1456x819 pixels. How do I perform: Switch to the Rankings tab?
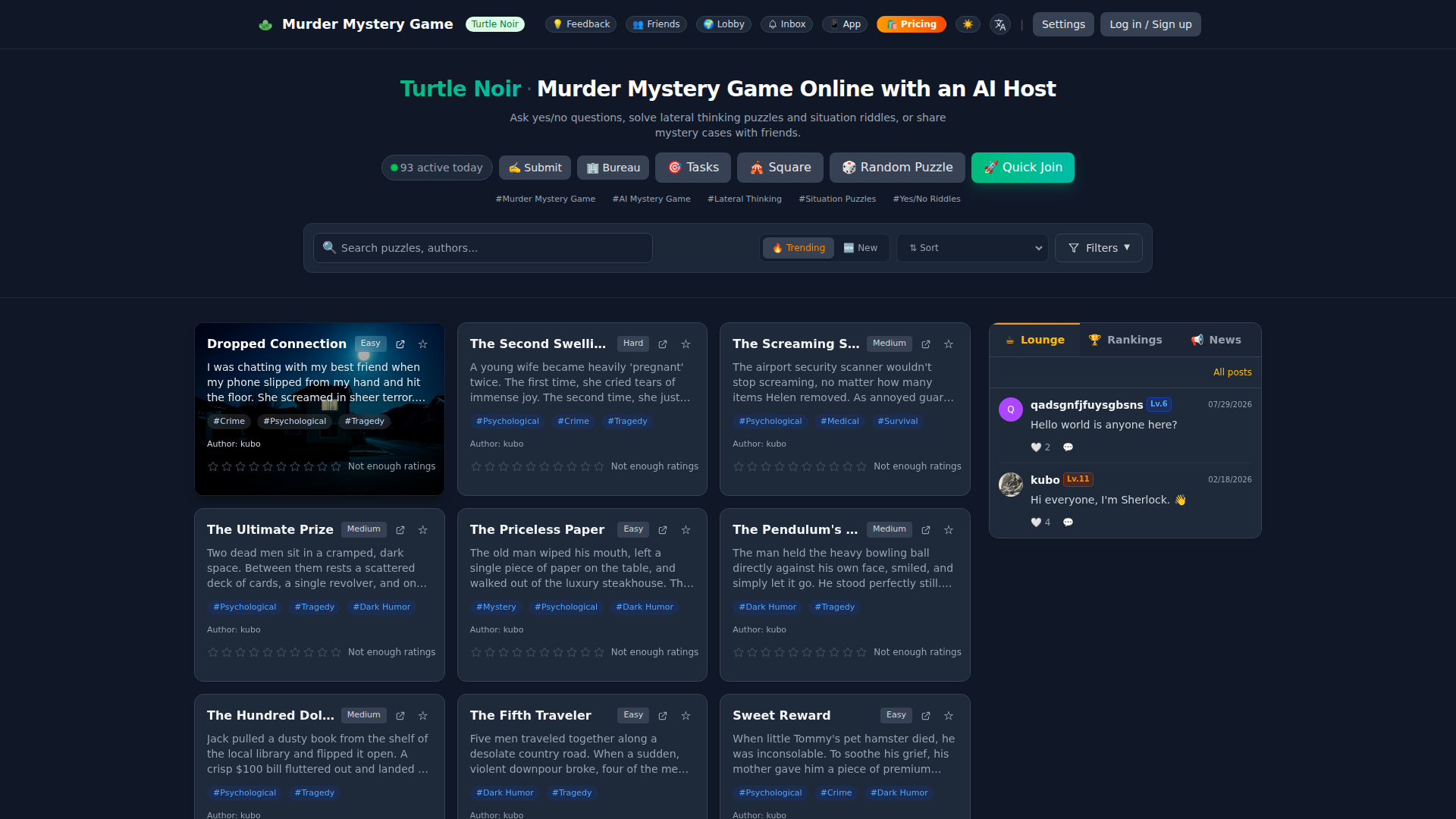(x=1125, y=340)
